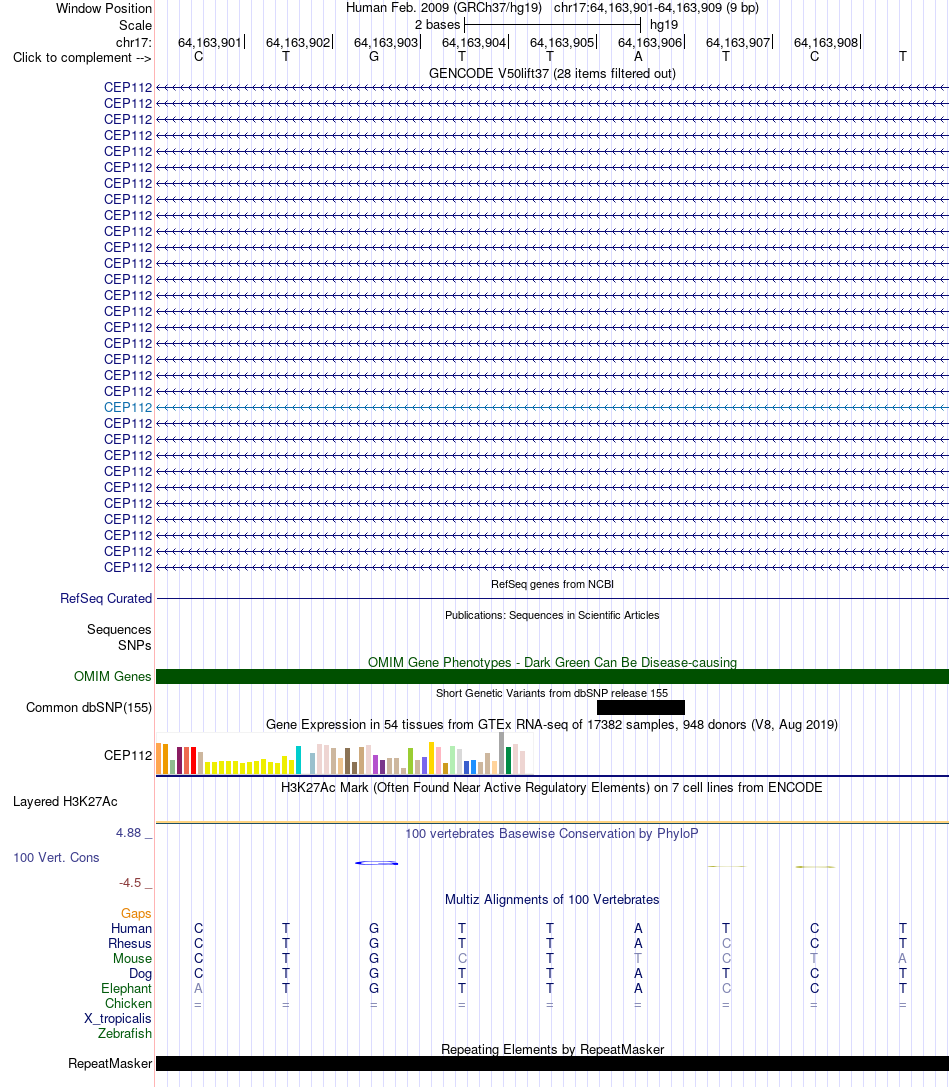Image resolution: width=950 pixels, height=1087 pixels.
Task: Click the -4.5 PhyloP lower scale value
Action: pyautogui.click(x=130, y=883)
